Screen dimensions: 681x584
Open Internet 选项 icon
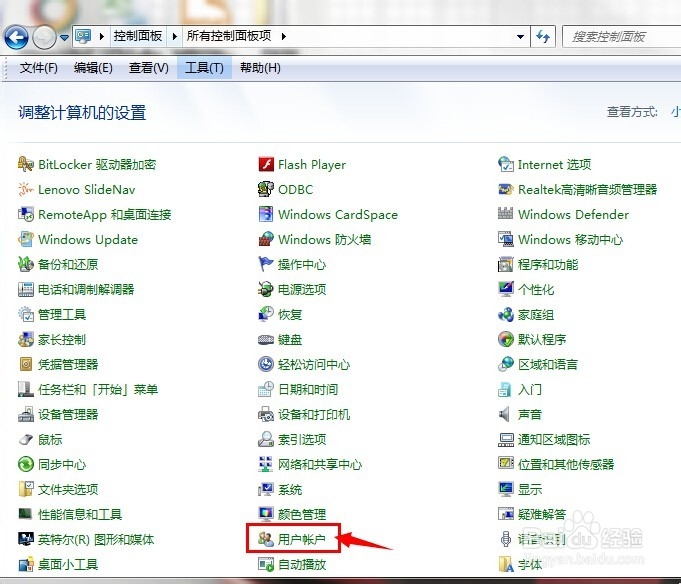tap(506, 165)
